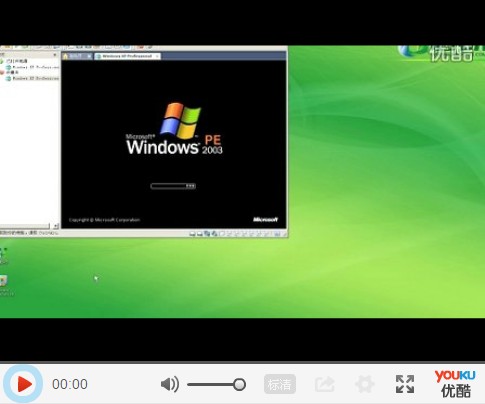Viewport: 485px width, 404px height.
Task: Click the share arrow icon
Action: click(x=324, y=384)
